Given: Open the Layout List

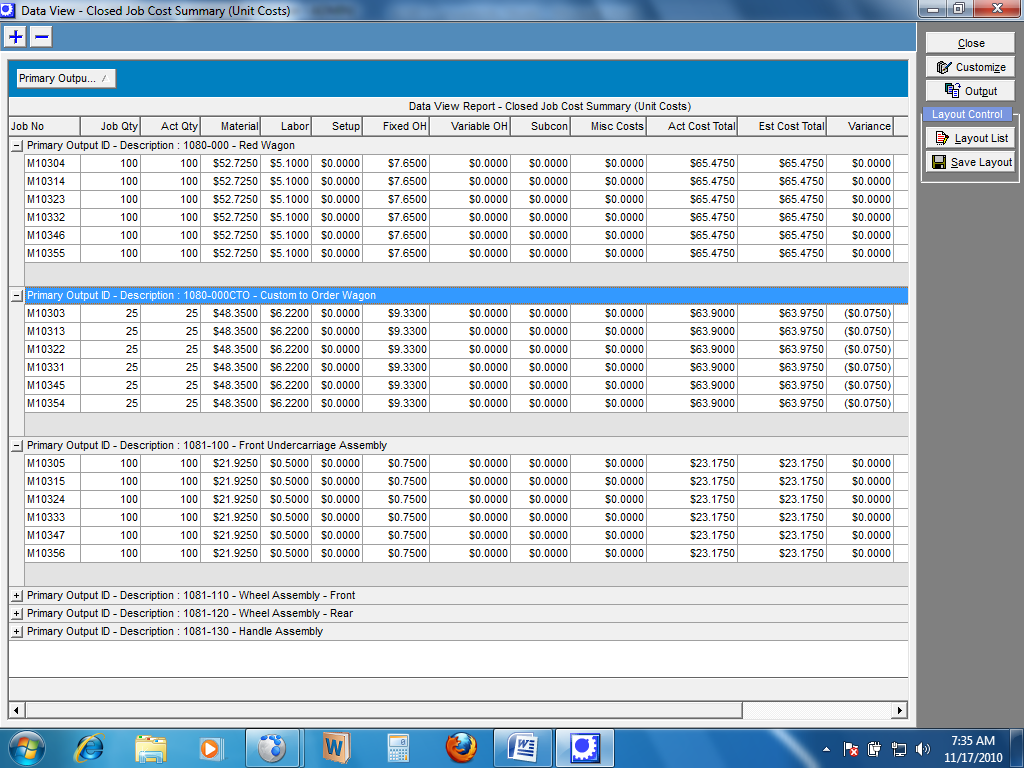Looking at the screenshot, I should tap(970, 138).
